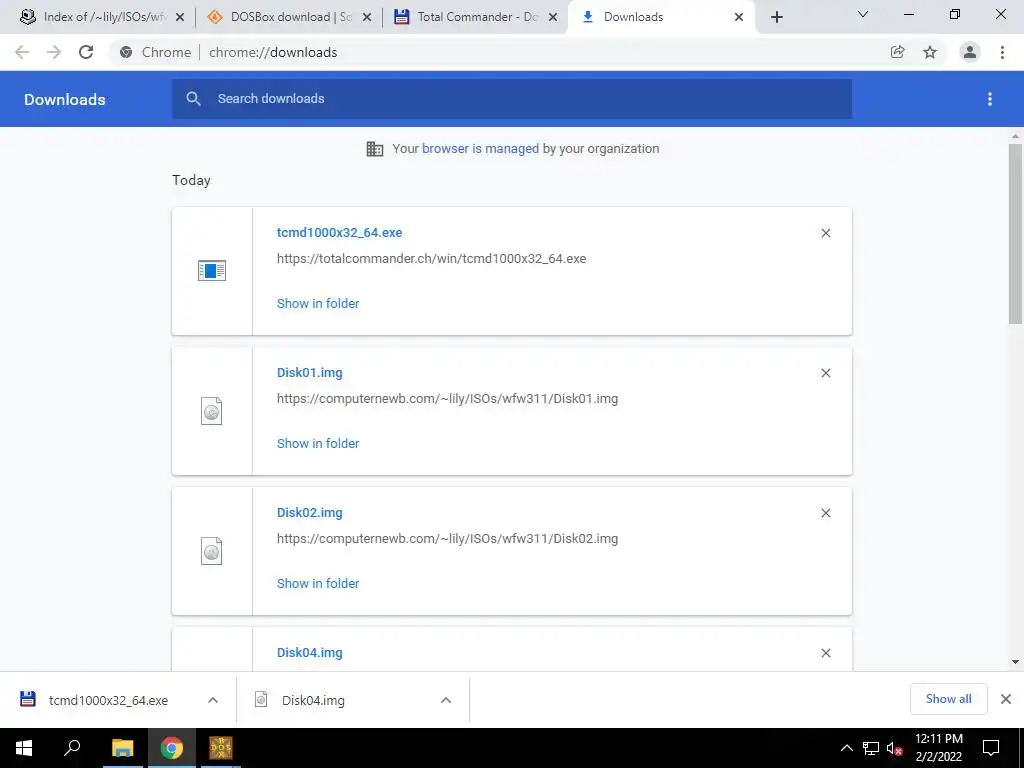Open the Disk01.img file link

[310, 372]
